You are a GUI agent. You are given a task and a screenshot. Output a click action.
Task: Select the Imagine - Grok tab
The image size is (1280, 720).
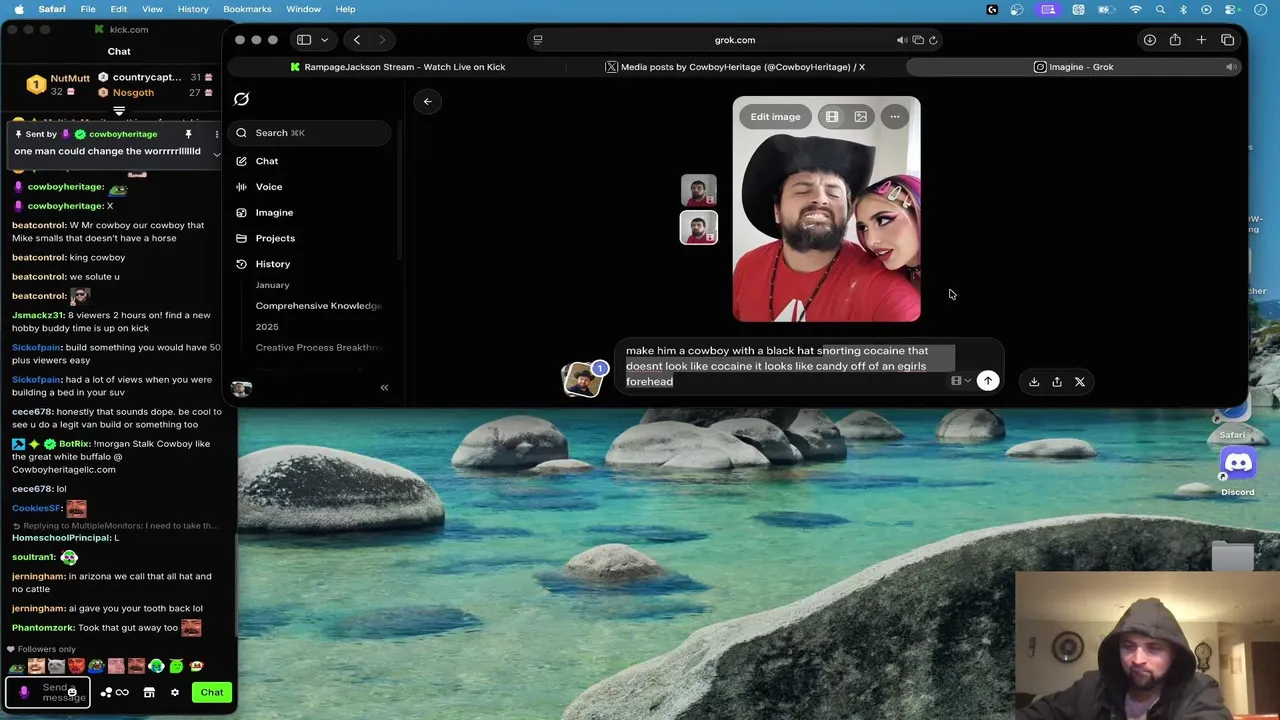point(1073,67)
